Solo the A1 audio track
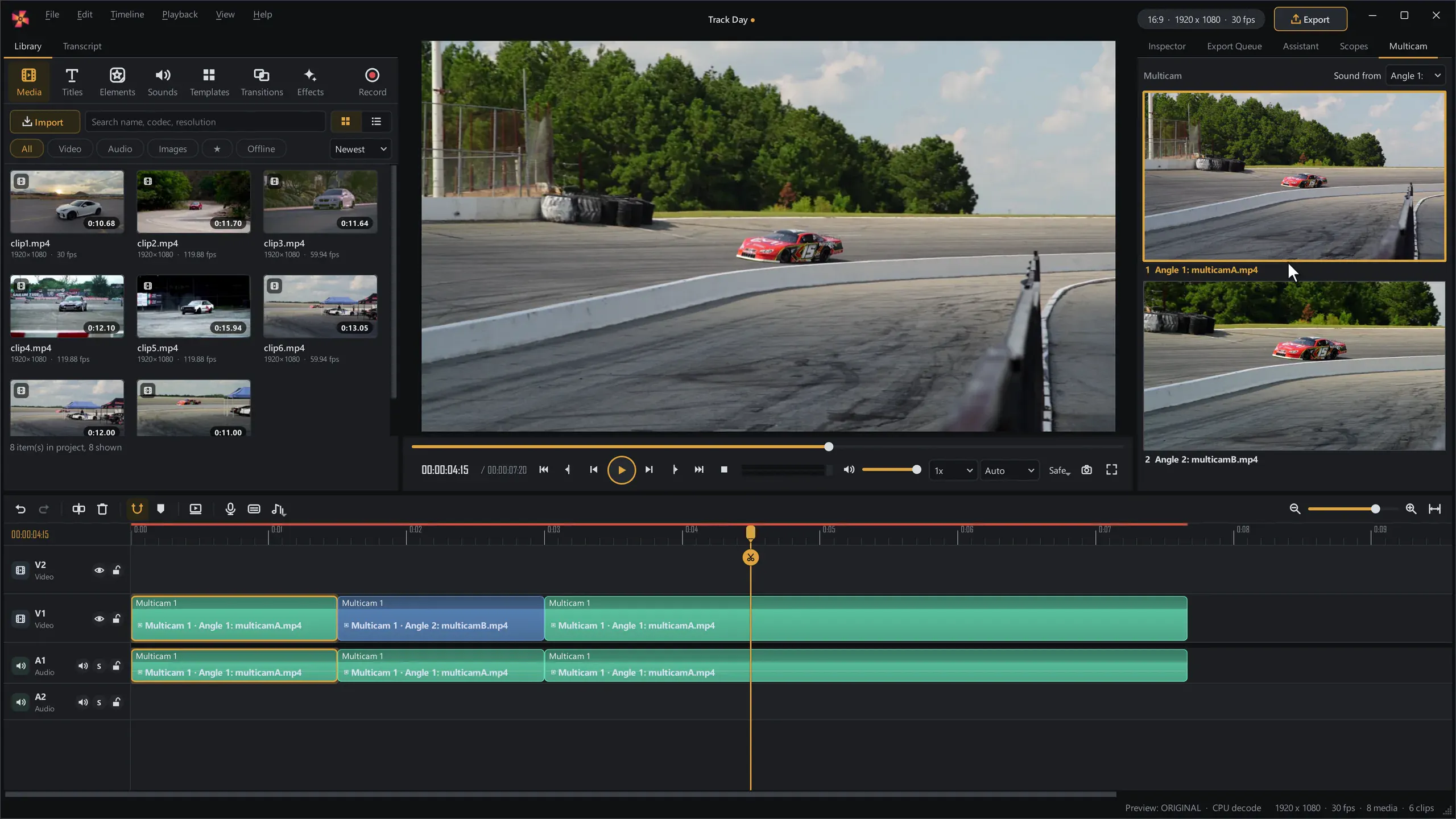Screen dimensions: 1456x819 coord(99,666)
